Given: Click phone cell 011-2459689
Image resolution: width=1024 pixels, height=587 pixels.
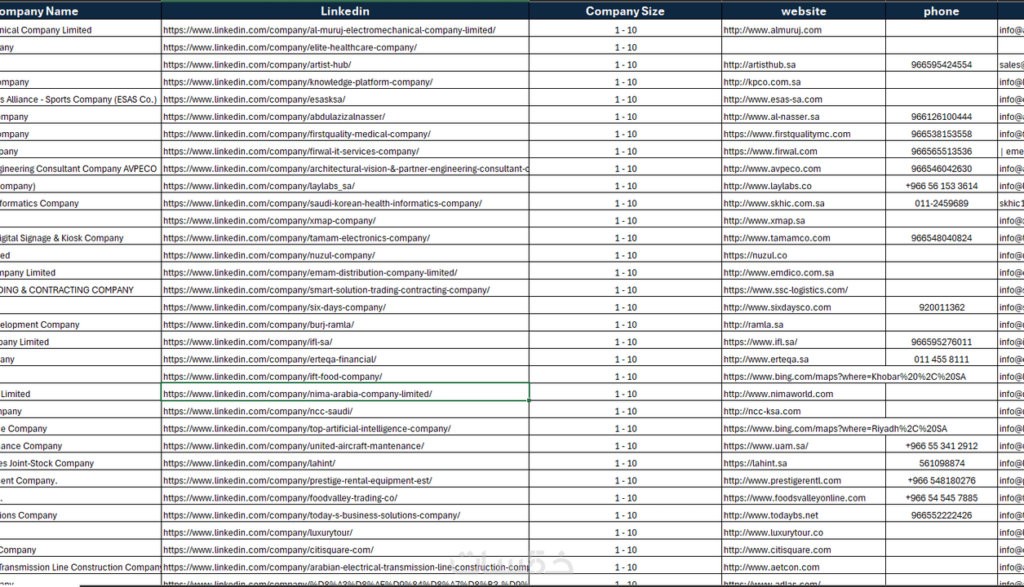Looking at the screenshot, I should (x=941, y=203).
